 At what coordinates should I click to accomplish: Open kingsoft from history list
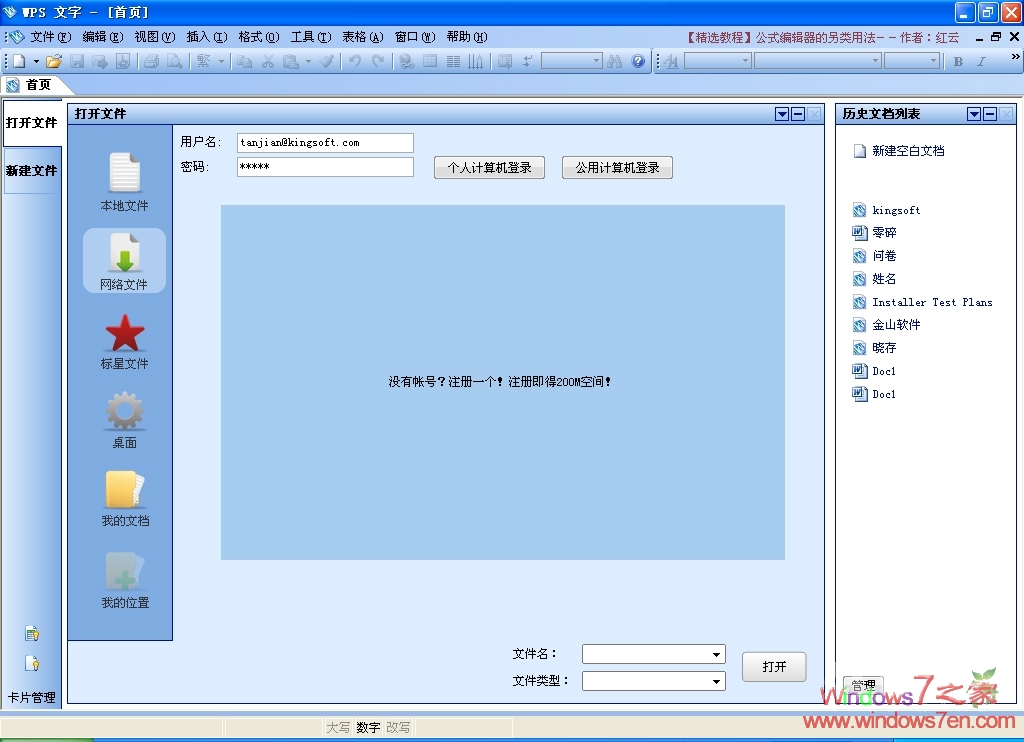tap(887, 210)
